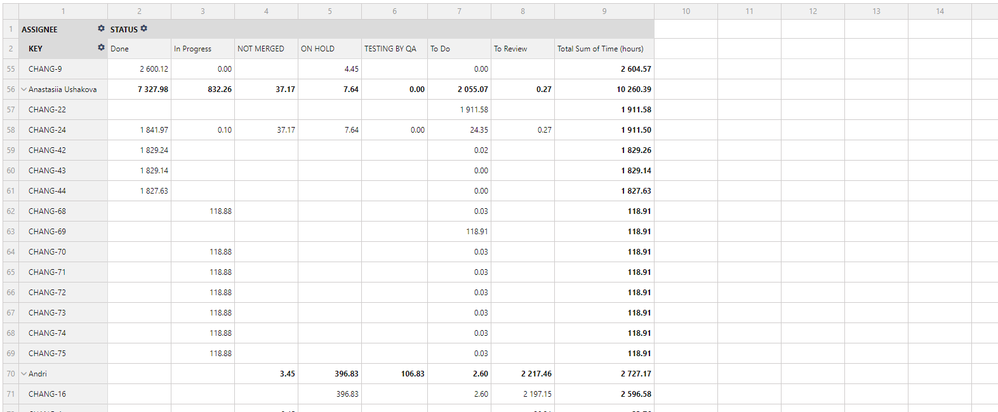
Task: Select Total Sum of Time (hours) header
Action: [x=604, y=49]
